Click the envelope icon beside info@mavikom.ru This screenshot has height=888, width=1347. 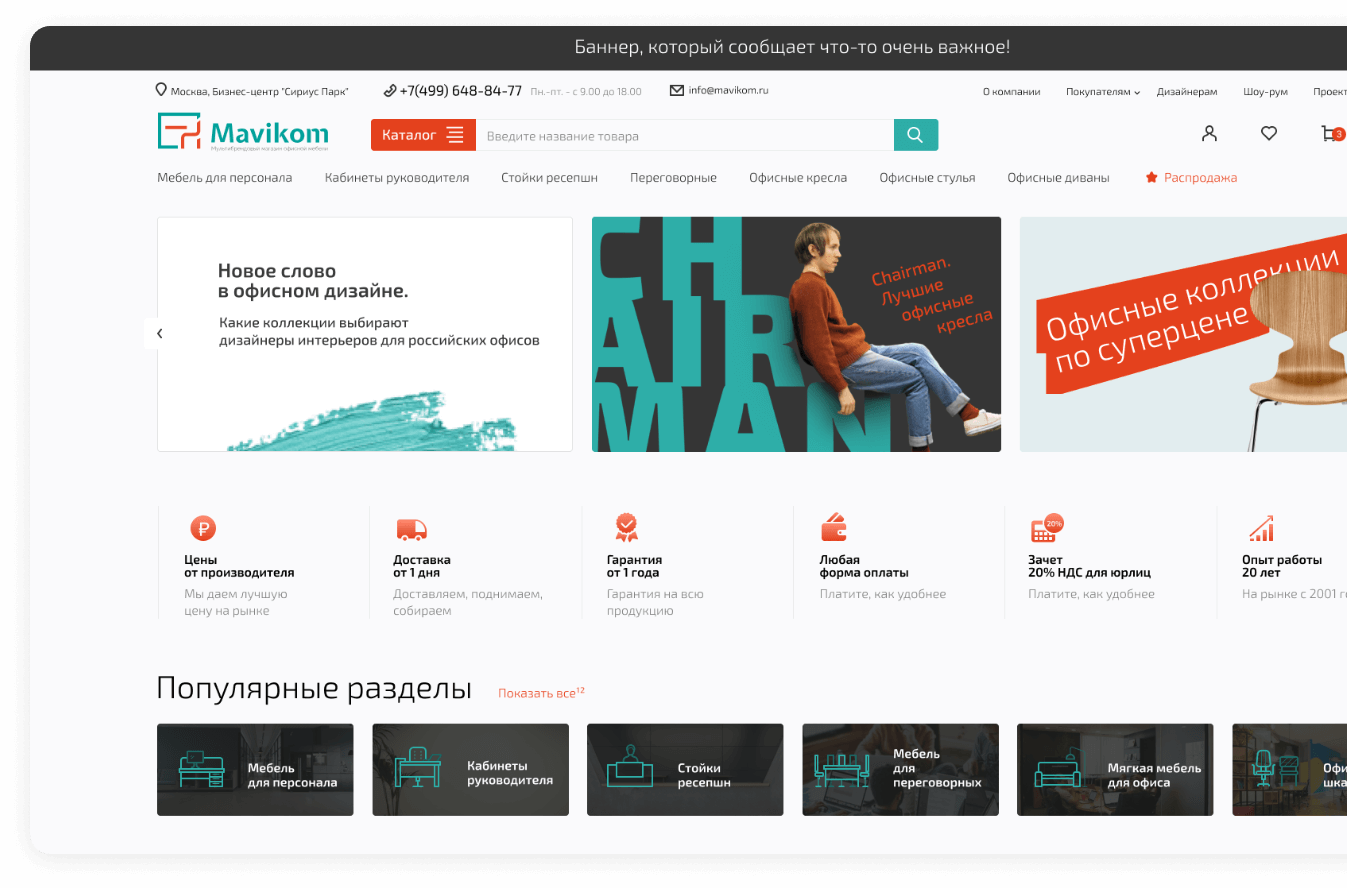677,90
